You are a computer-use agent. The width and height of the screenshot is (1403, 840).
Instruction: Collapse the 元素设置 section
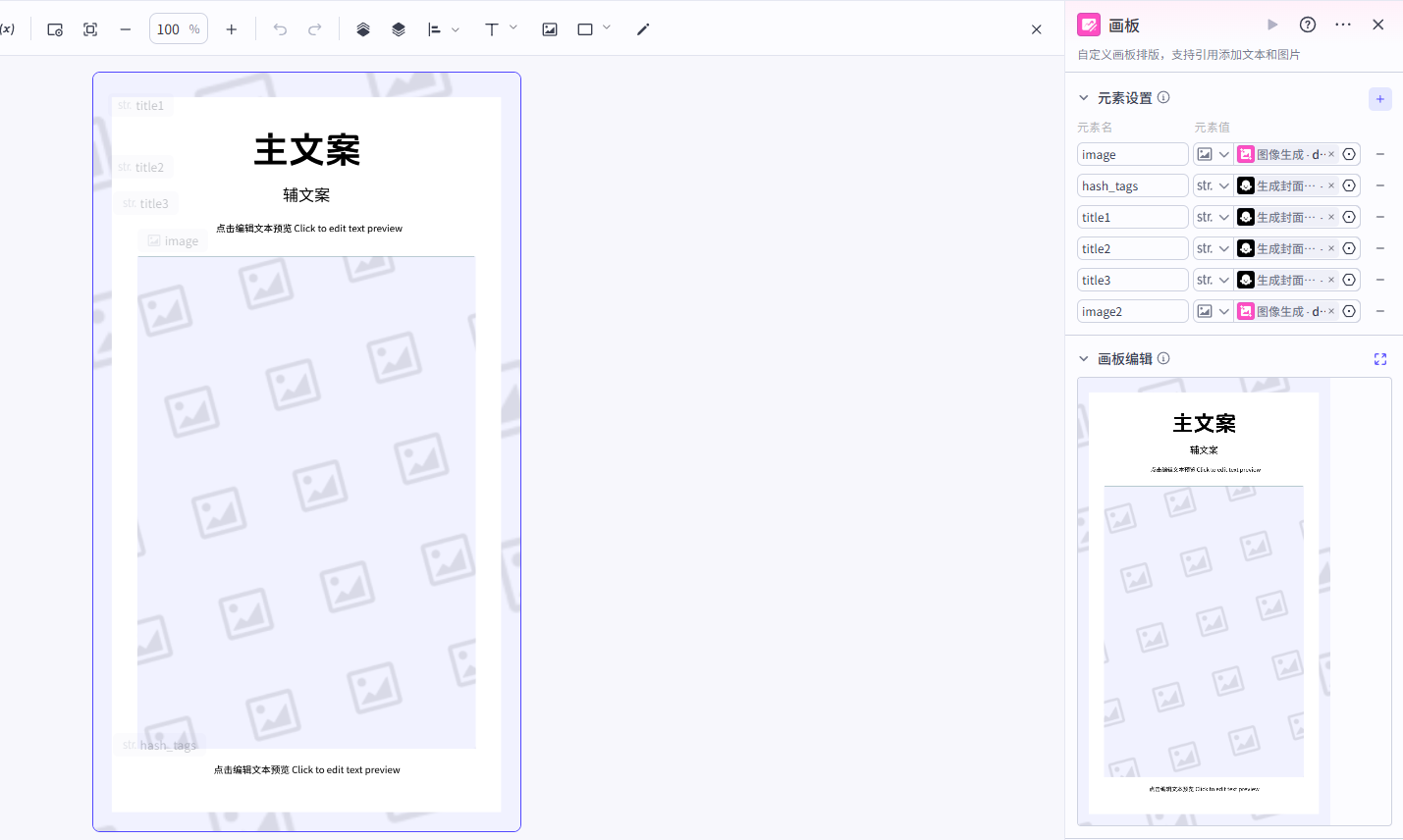tap(1084, 97)
